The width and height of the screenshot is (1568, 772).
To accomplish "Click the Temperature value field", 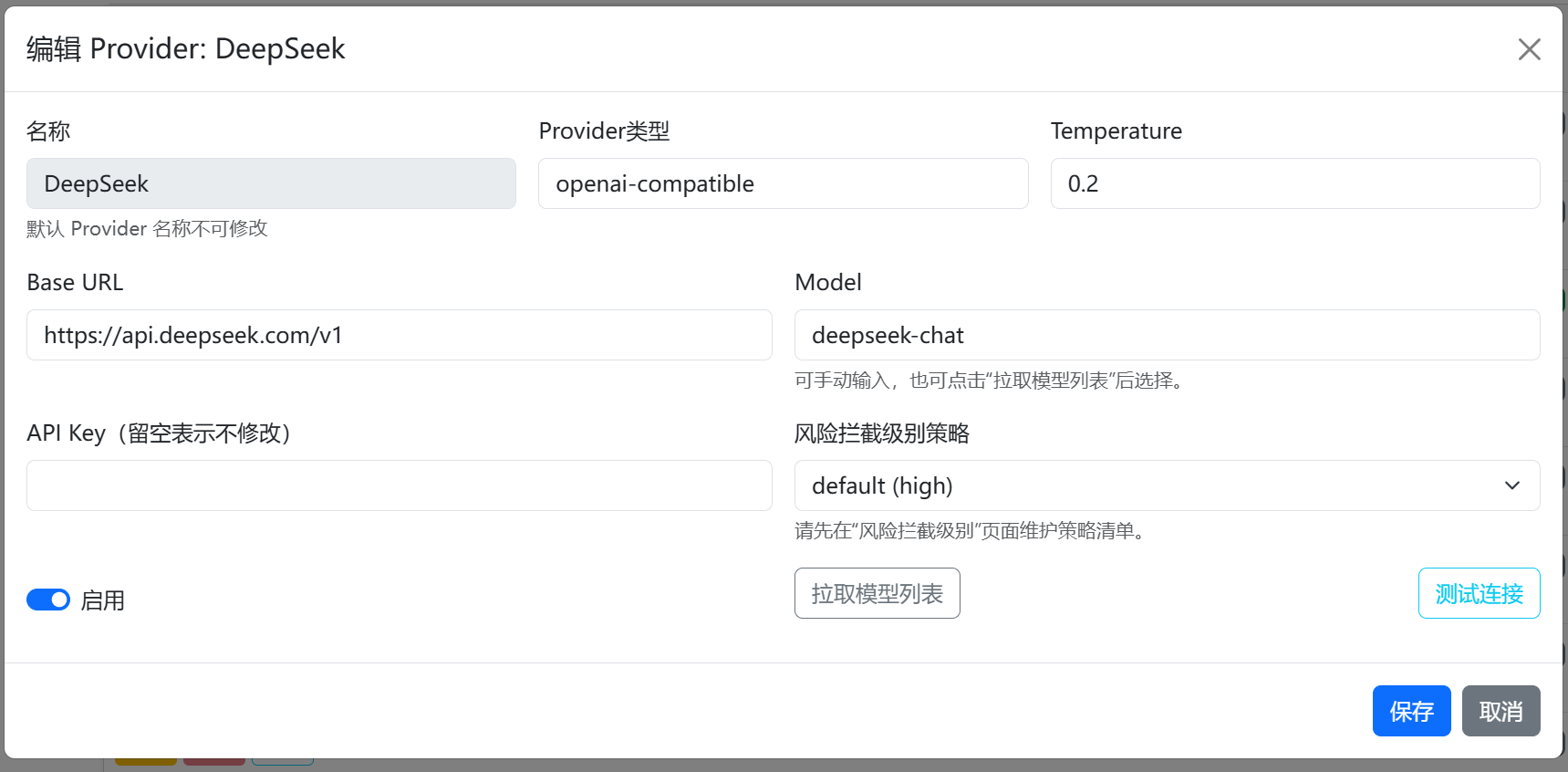I will tap(1294, 183).
